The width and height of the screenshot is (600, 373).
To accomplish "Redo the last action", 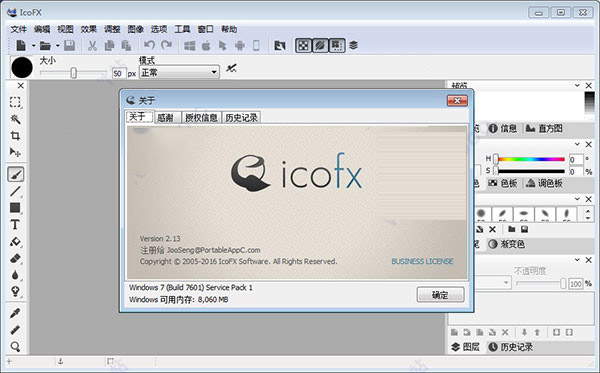I will point(166,45).
